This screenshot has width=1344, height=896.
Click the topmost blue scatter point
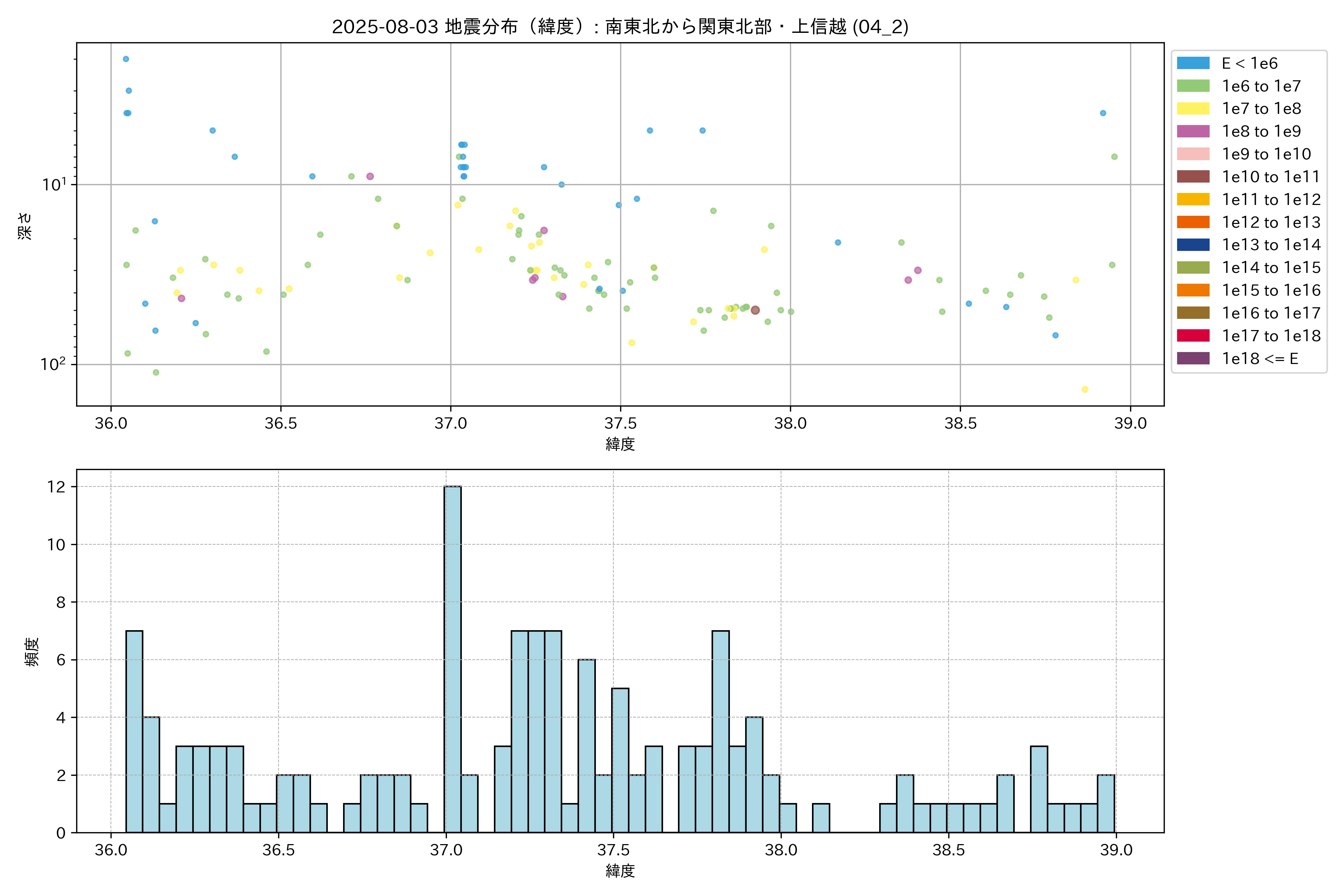(126, 59)
